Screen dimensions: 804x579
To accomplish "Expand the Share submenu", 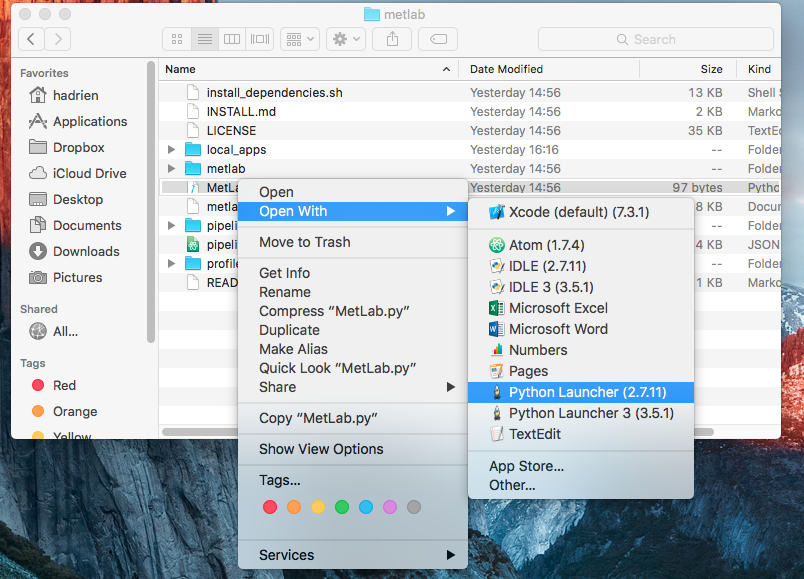I will (x=353, y=387).
